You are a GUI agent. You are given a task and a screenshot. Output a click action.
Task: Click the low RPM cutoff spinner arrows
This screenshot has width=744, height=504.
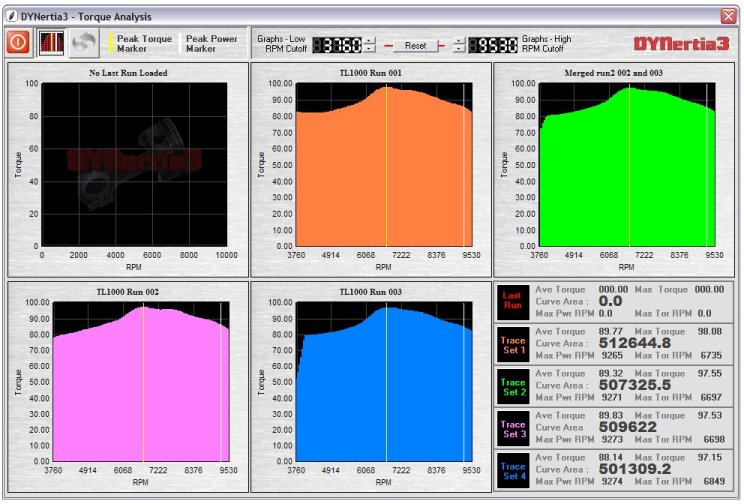click(370, 45)
